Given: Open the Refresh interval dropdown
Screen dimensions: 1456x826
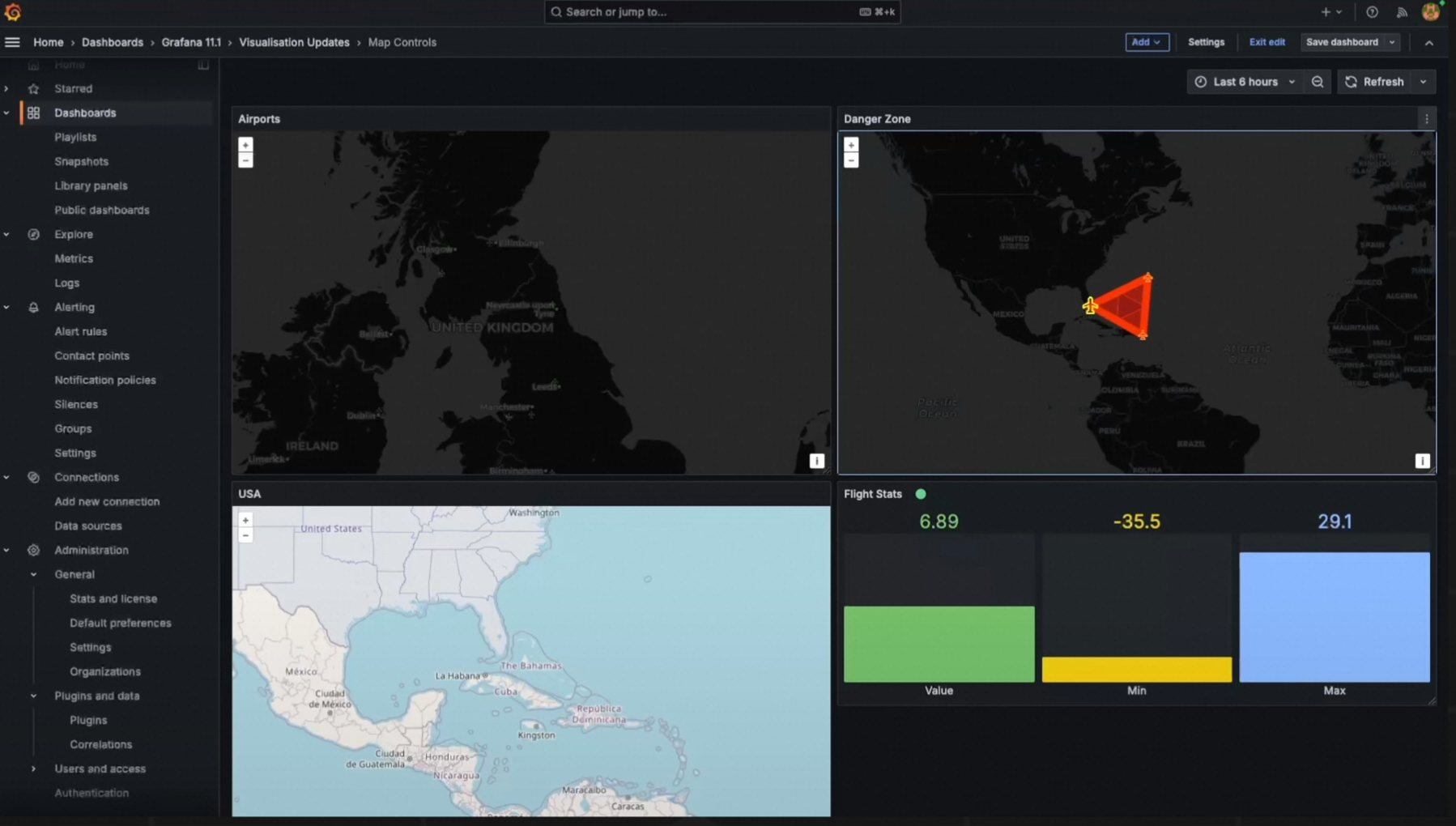Looking at the screenshot, I should (1424, 81).
